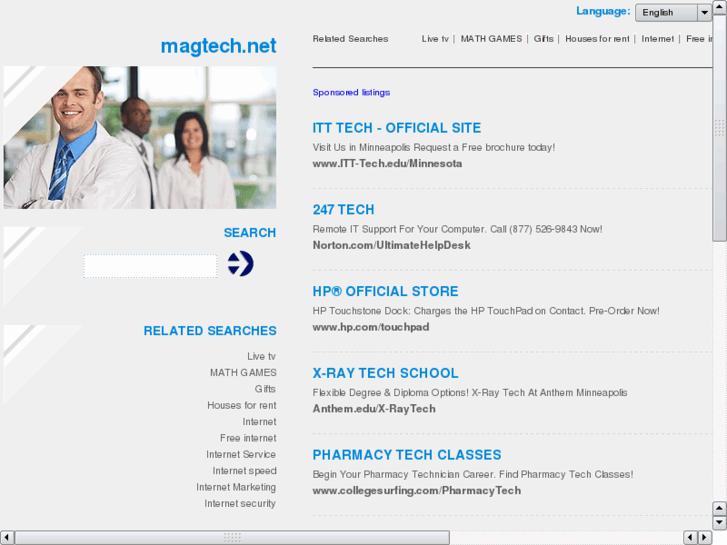727x545 pixels.
Task: Click the vertical scrollbar down arrow at bottom
Action: click(x=719, y=523)
